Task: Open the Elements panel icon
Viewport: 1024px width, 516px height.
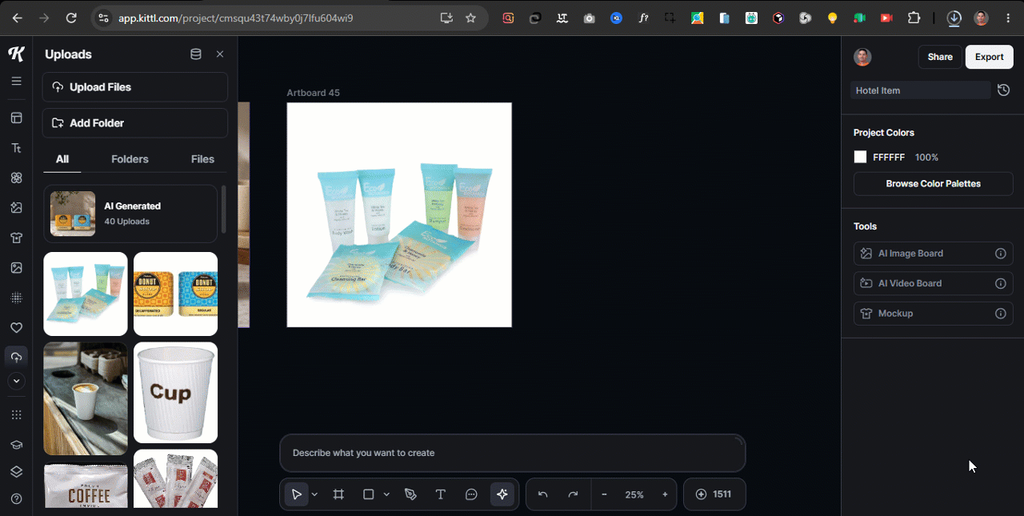Action: click(16, 178)
